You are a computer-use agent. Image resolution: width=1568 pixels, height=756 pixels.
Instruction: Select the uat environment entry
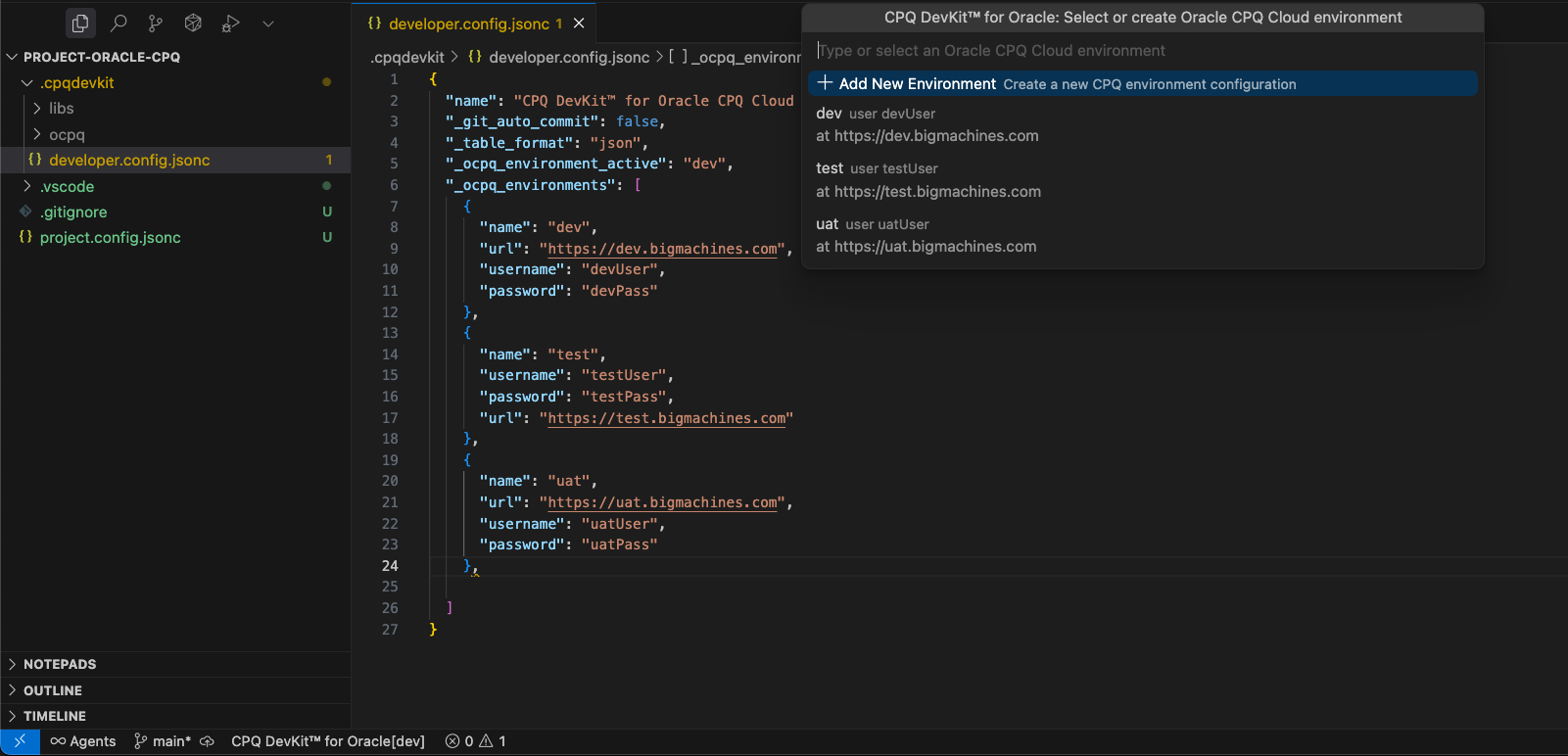1143,235
